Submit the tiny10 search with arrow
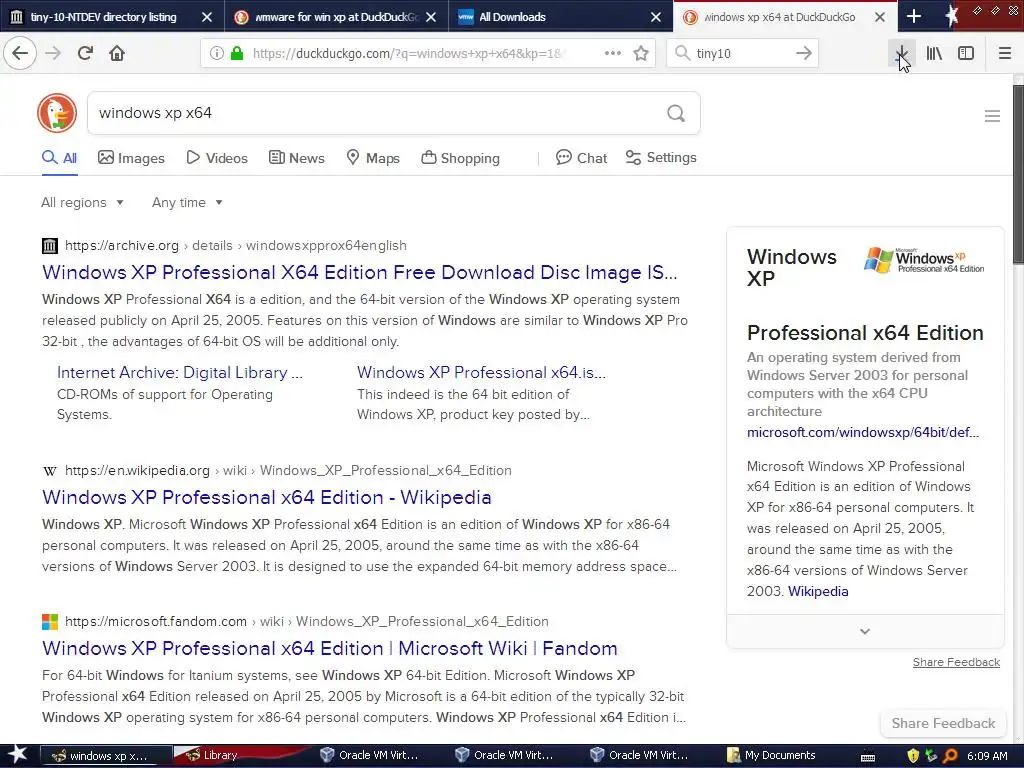 pos(804,53)
